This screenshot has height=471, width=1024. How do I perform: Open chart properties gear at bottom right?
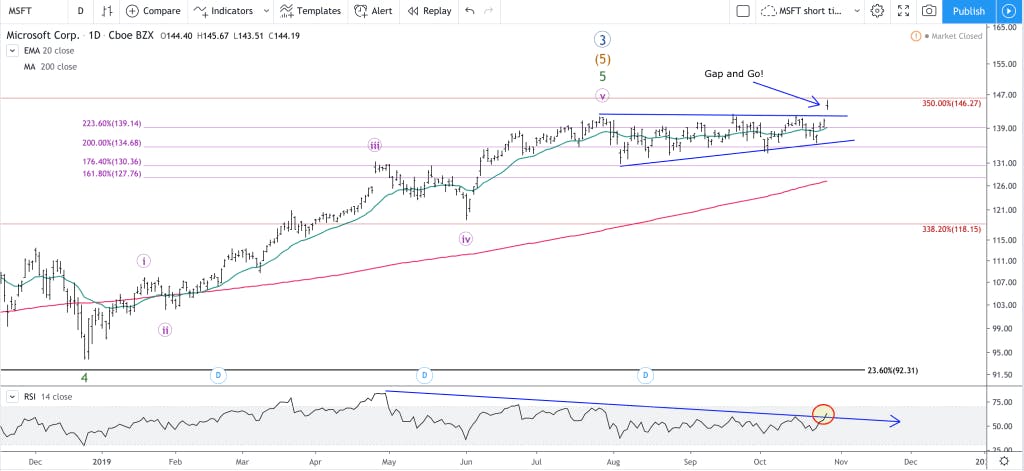click(x=1004, y=459)
